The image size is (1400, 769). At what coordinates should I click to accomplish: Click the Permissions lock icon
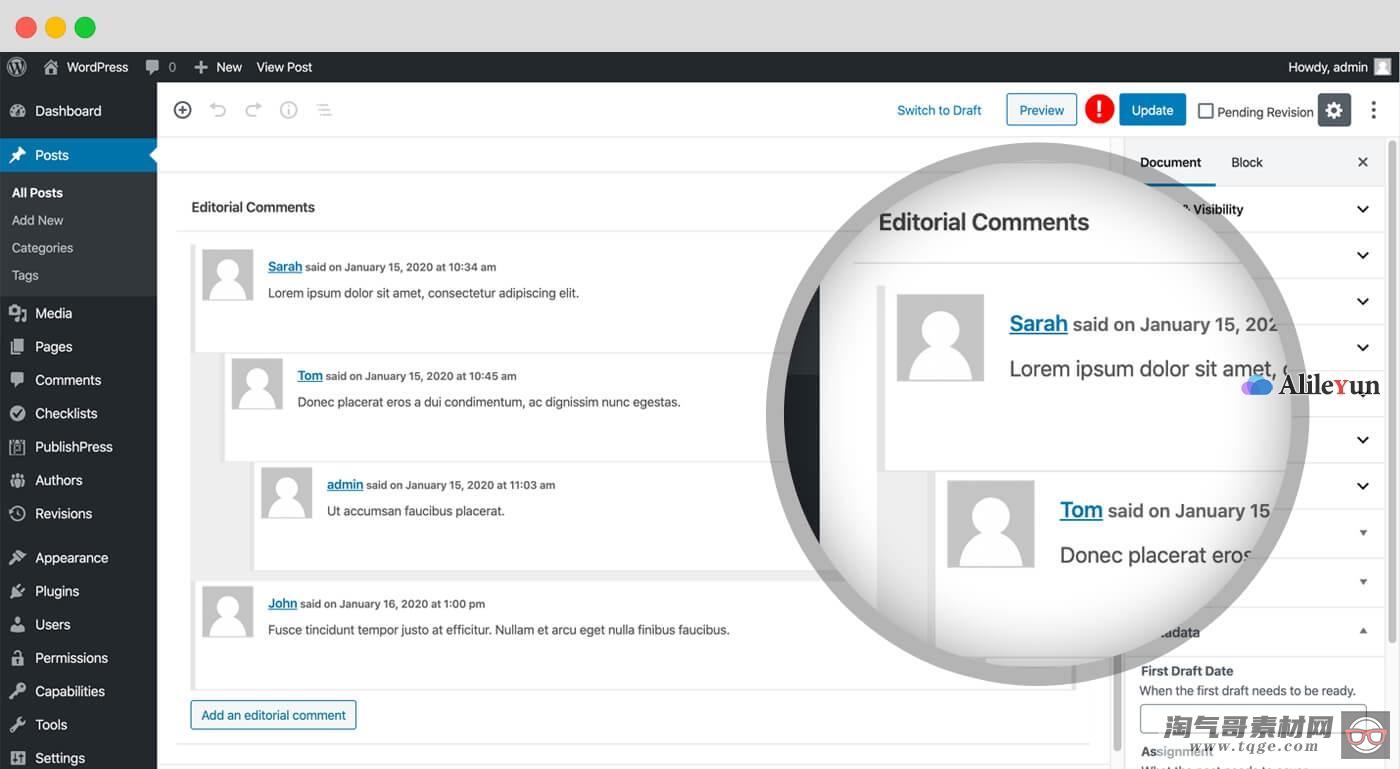(17, 658)
